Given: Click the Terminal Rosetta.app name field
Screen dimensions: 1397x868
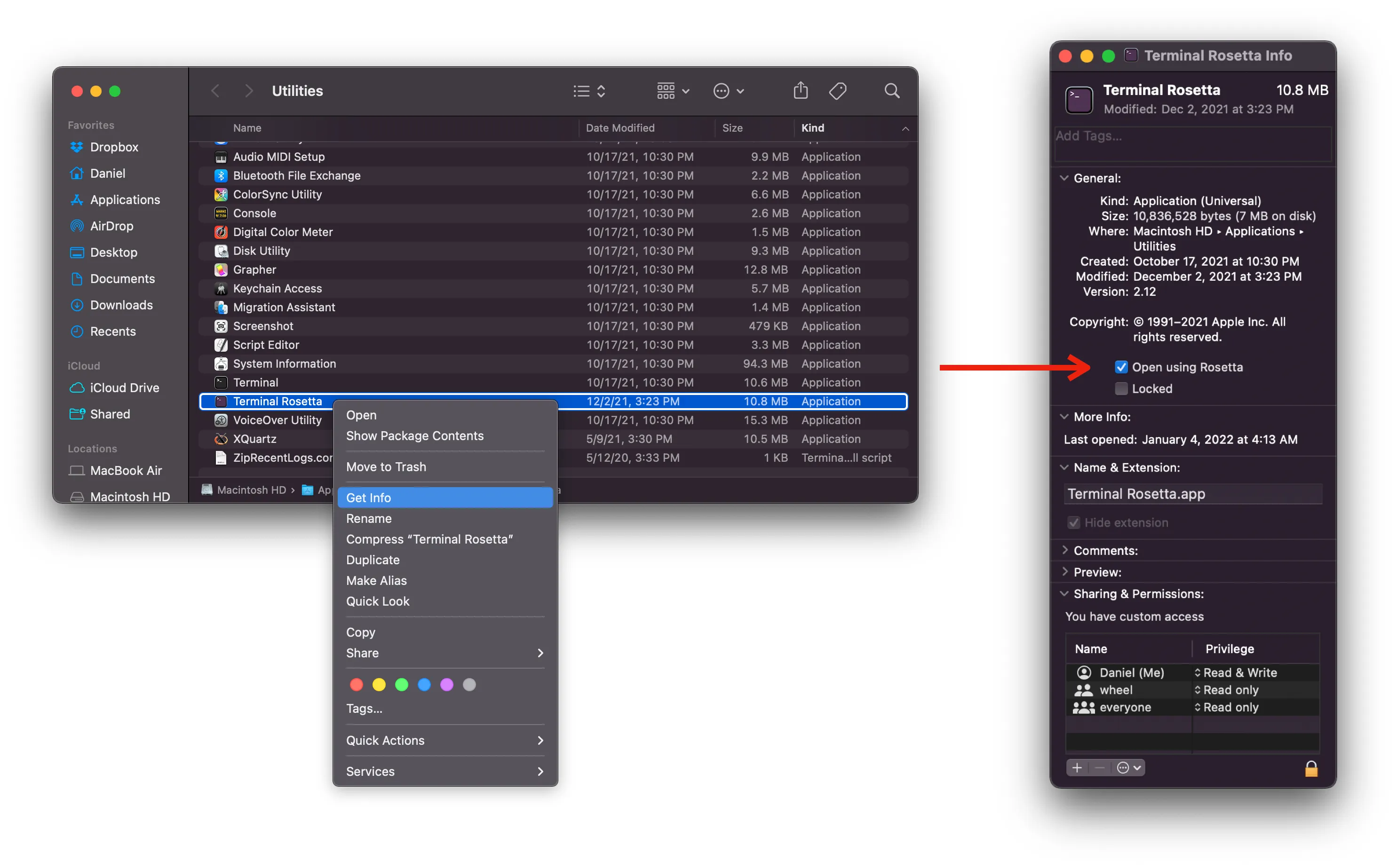Looking at the screenshot, I should pyautogui.click(x=1192, y=494).
